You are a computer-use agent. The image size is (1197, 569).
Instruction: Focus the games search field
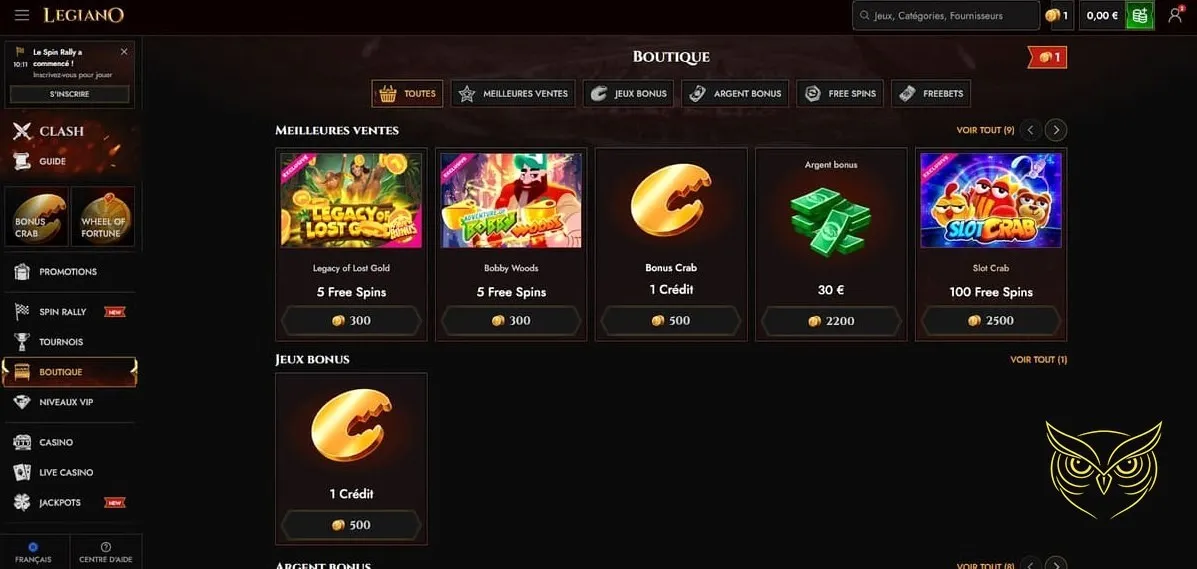[x=946, y=15]
